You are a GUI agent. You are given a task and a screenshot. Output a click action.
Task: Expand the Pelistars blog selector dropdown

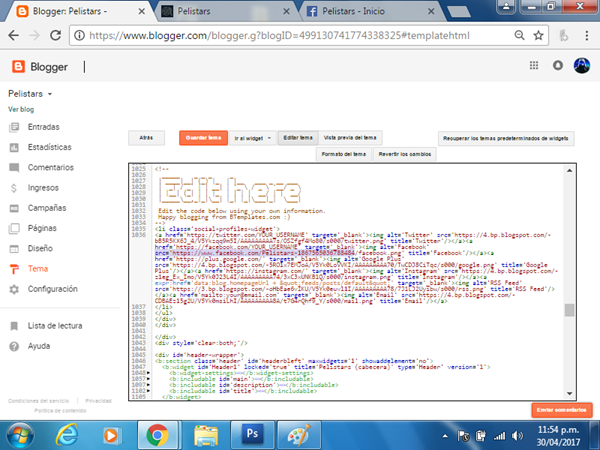pyautogui.click(x=50, y=93)
